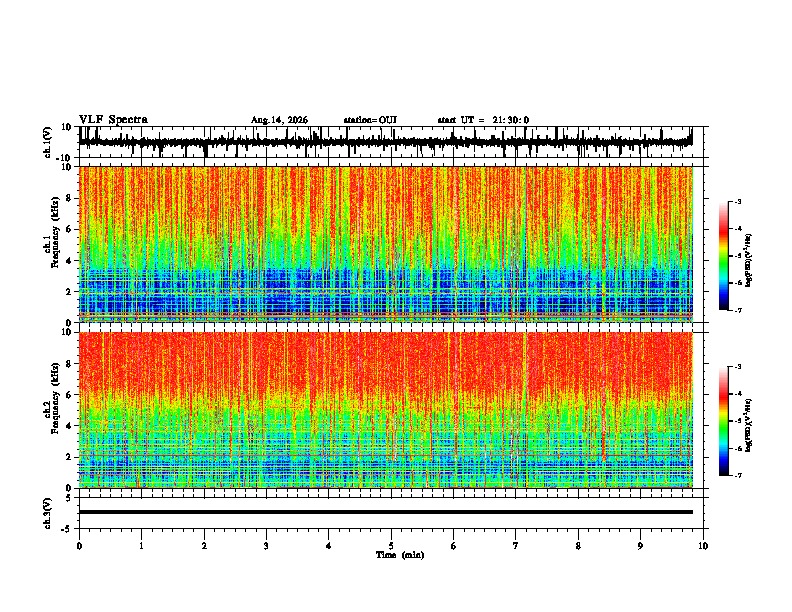The height and width of the screenshot is (612, 792).
Task: Click the ch.1 spectrogram plot area
Action: [x=385, y=244]
